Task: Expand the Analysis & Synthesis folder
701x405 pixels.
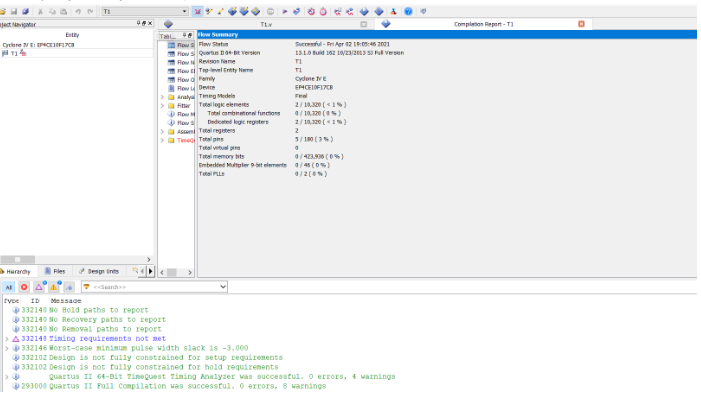Action: click(162, 97)
